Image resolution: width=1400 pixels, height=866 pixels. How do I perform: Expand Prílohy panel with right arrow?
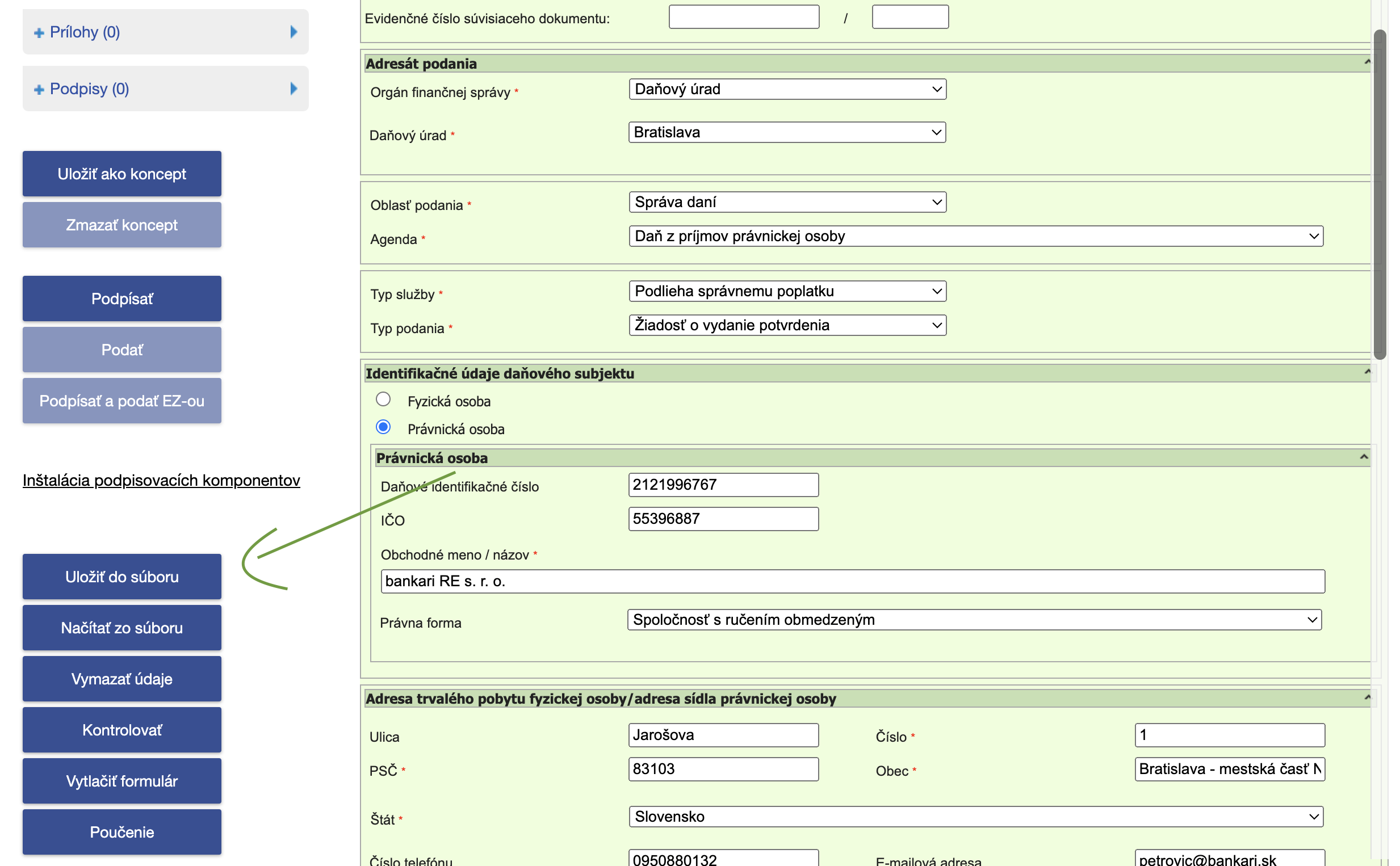pos(294,32)
